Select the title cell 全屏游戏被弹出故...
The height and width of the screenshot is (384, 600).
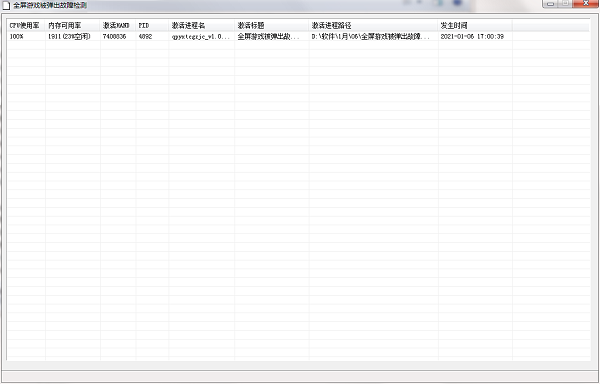point(272,36)
